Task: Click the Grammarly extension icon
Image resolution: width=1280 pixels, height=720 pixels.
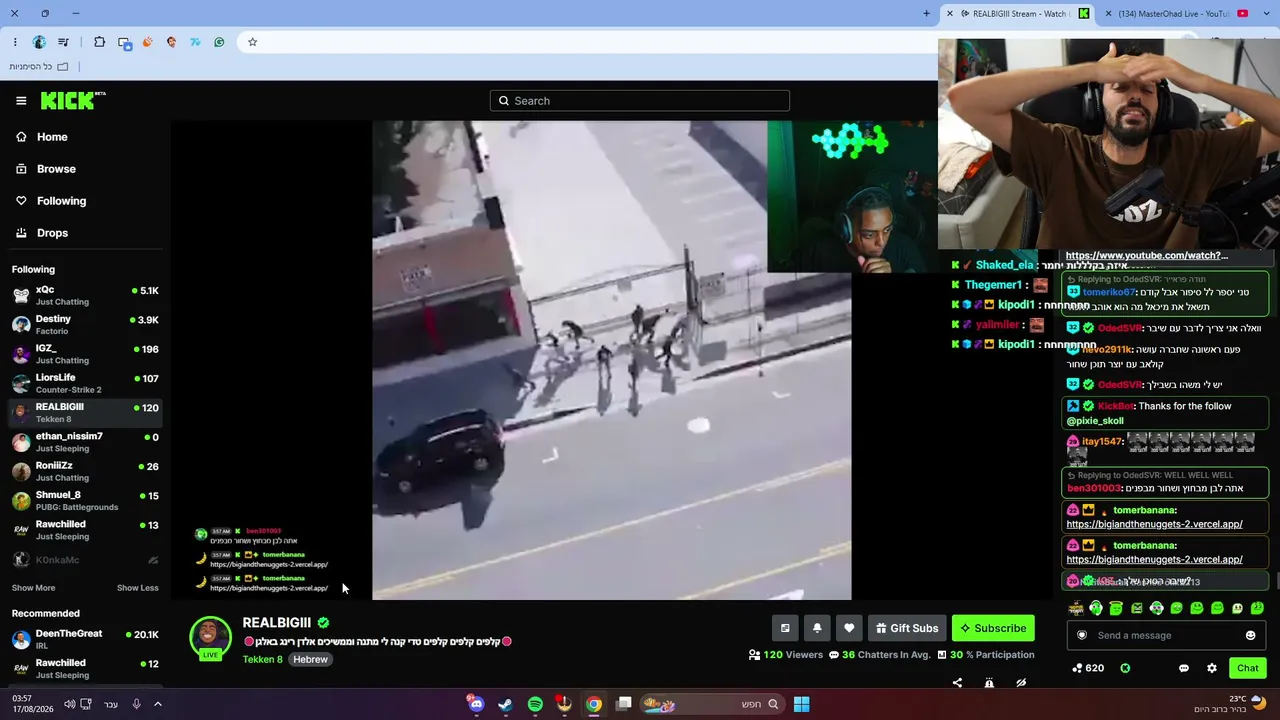Action: [x=219, y=42]
